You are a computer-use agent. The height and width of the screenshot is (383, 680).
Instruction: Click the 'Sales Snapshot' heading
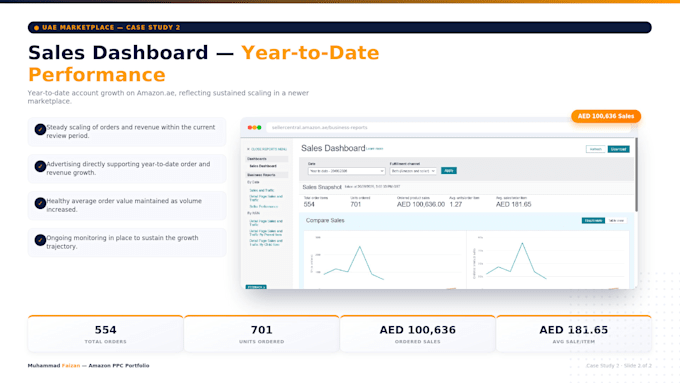click(322, 187)
